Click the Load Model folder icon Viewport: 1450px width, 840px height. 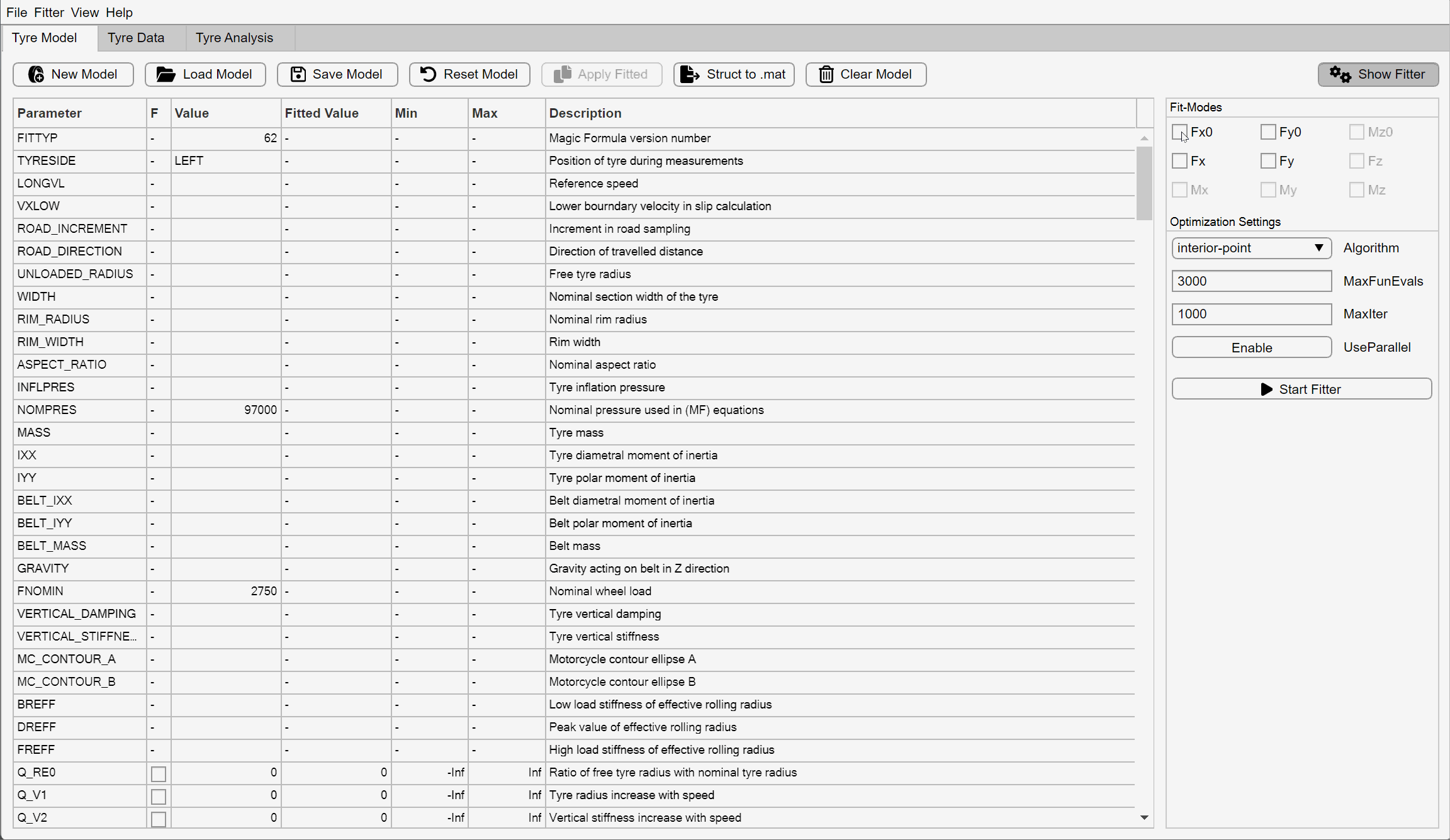pyautogui.click(x=166, y=74)
